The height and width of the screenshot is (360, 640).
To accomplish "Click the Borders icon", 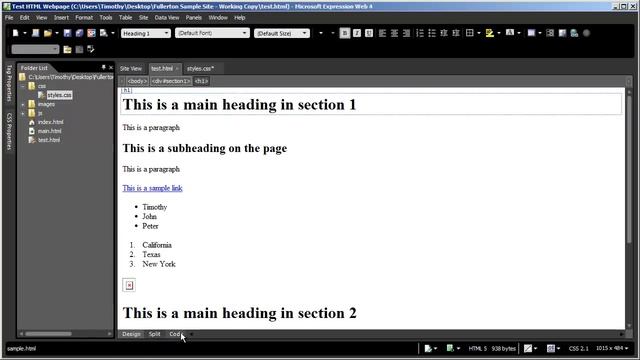I will coord(470,33).
